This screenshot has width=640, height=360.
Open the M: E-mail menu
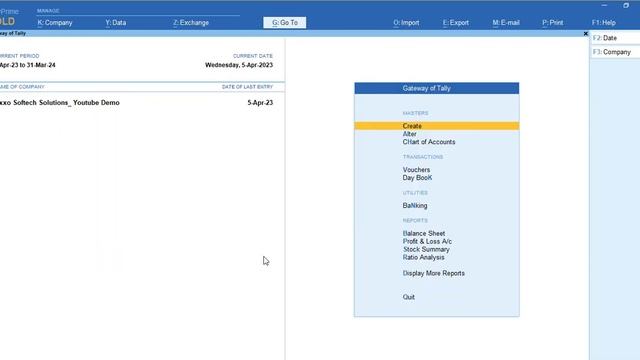[506, 23]
